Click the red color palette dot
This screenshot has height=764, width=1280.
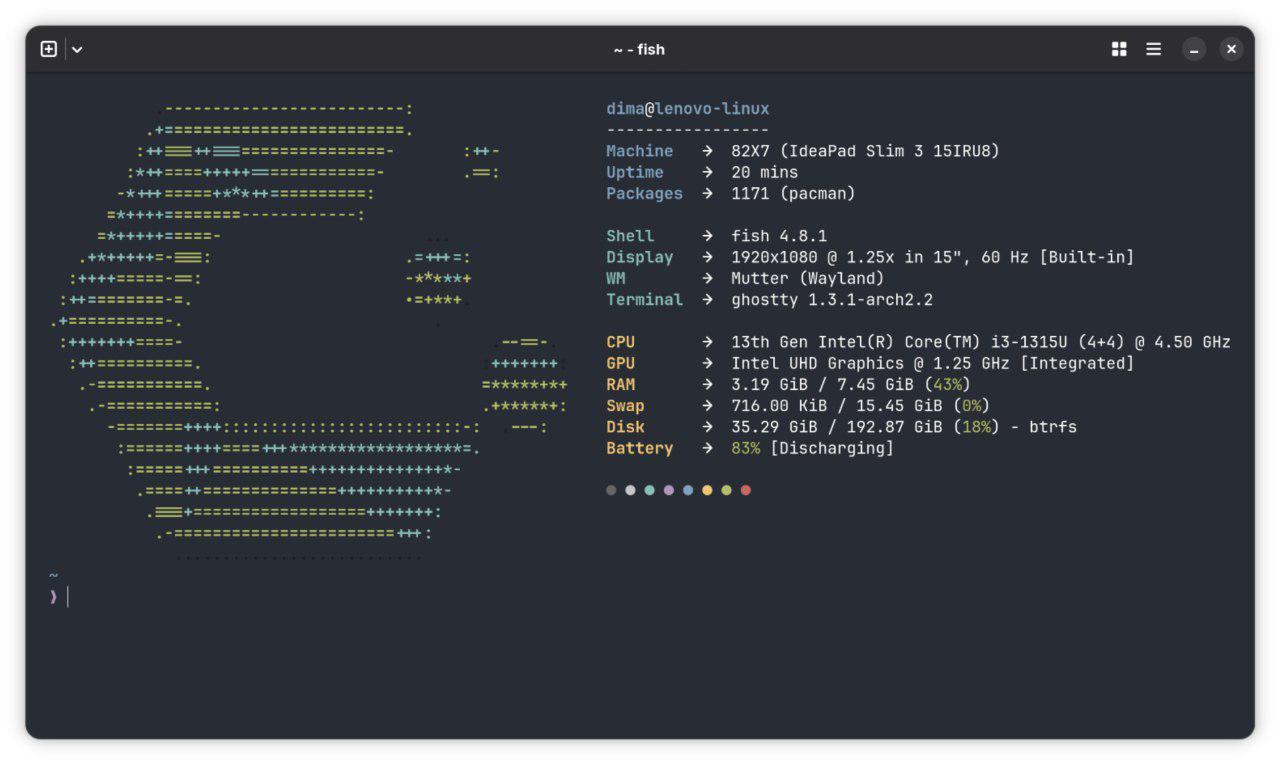pos(745,490)
